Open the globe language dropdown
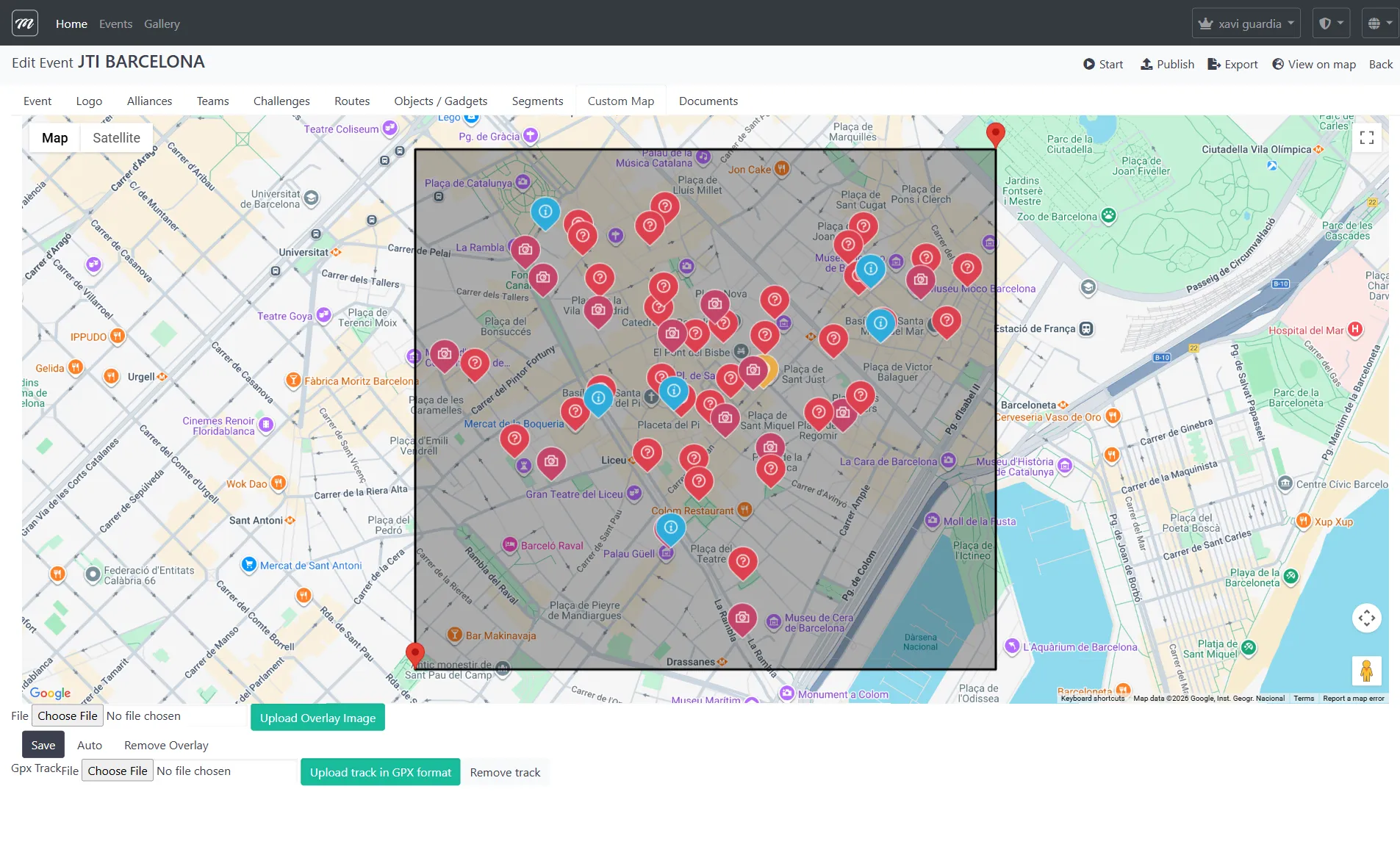 pos(1379,24)
